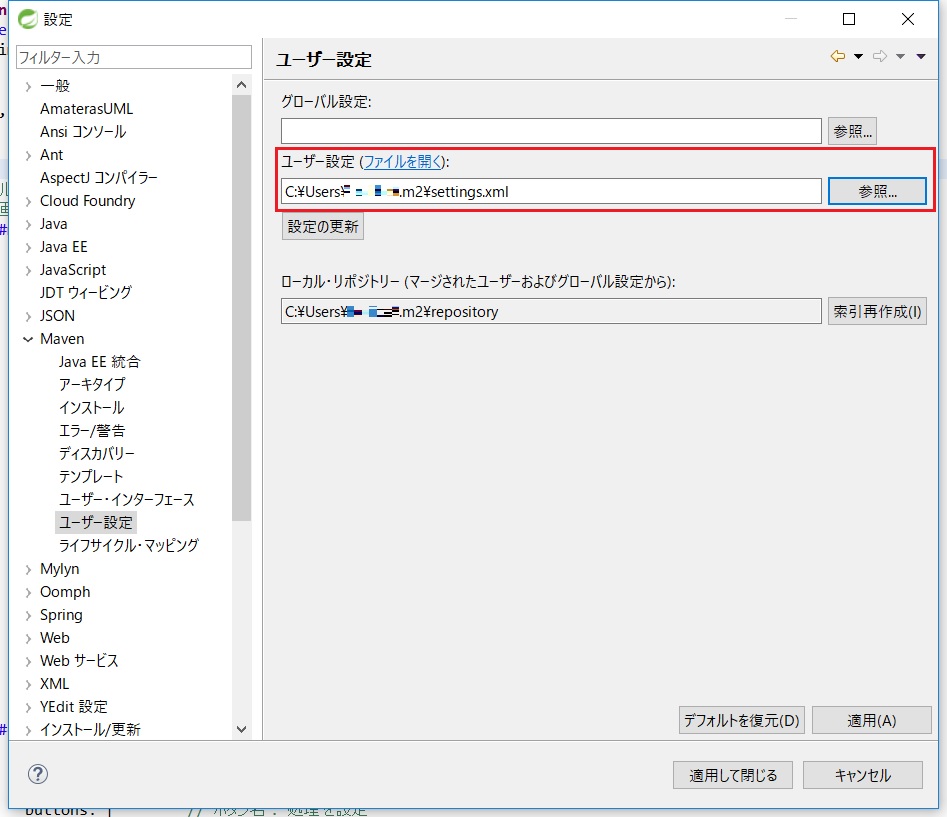This screenshot has width=947, height=817.
Task: Click tree scrollbar down arrow
Action: [x=242, y=729]
